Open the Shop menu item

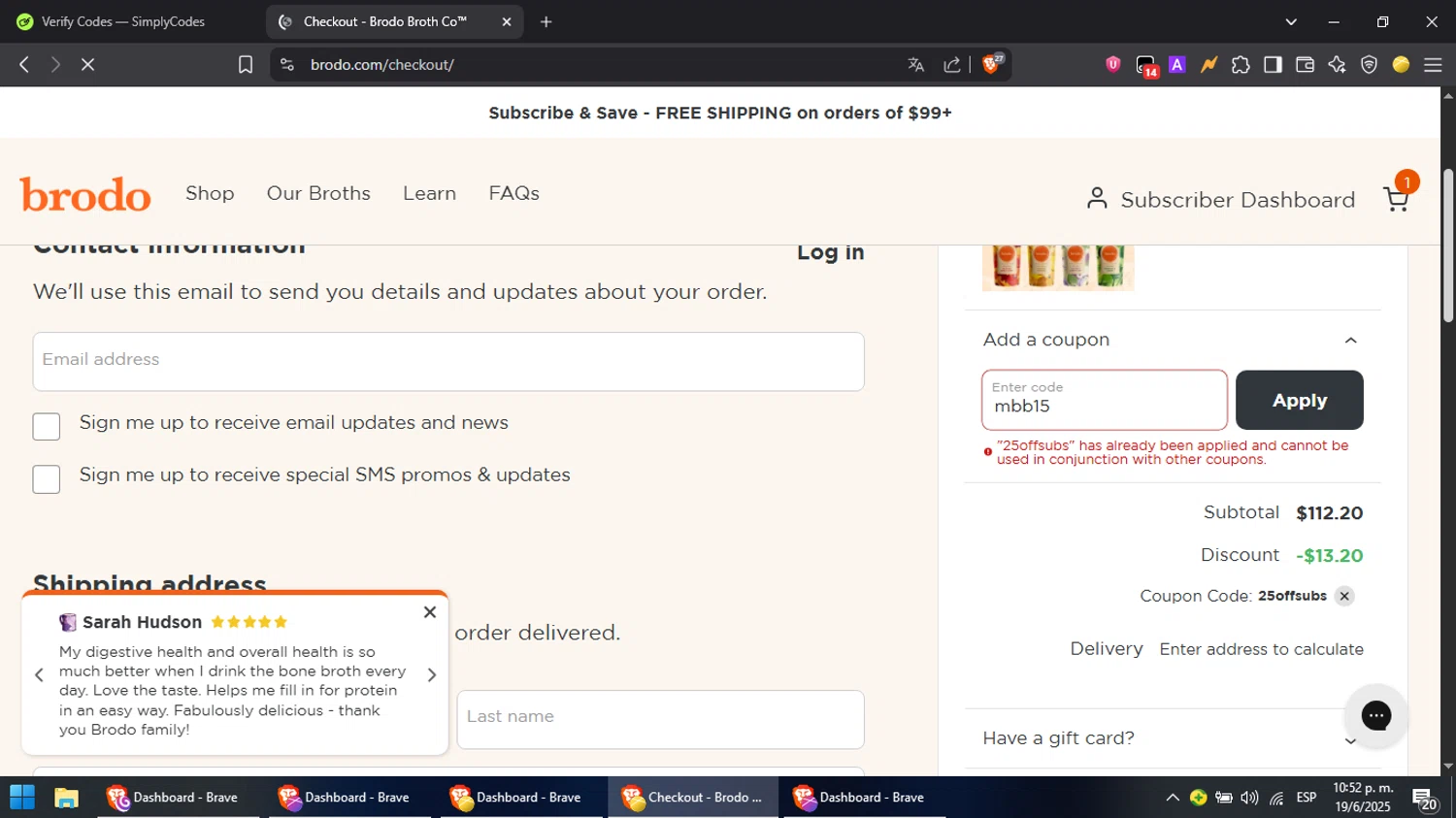tap(210, 193)
